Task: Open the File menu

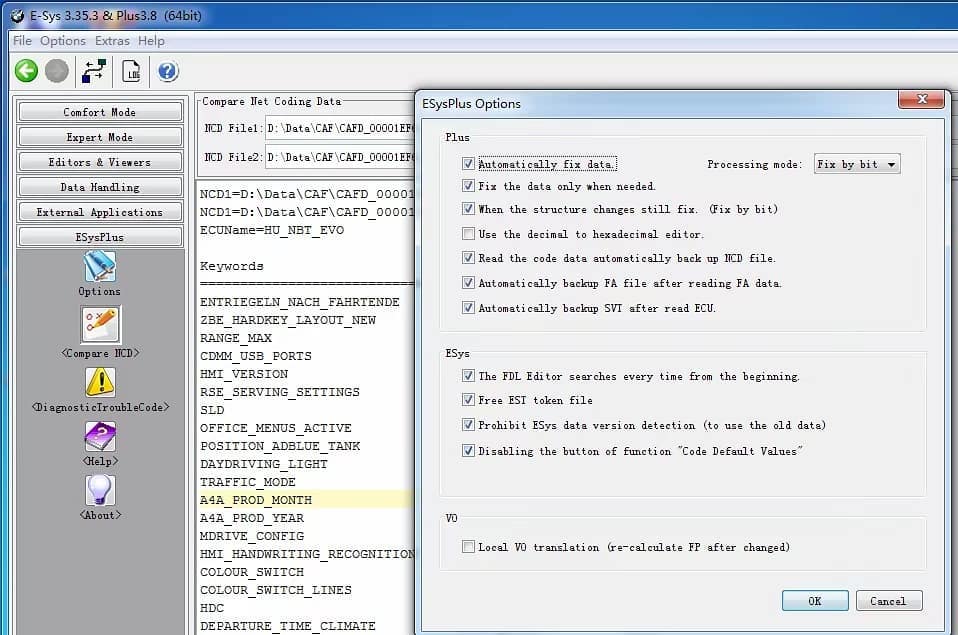Action: pyautogui.click(x=22, y=40)
